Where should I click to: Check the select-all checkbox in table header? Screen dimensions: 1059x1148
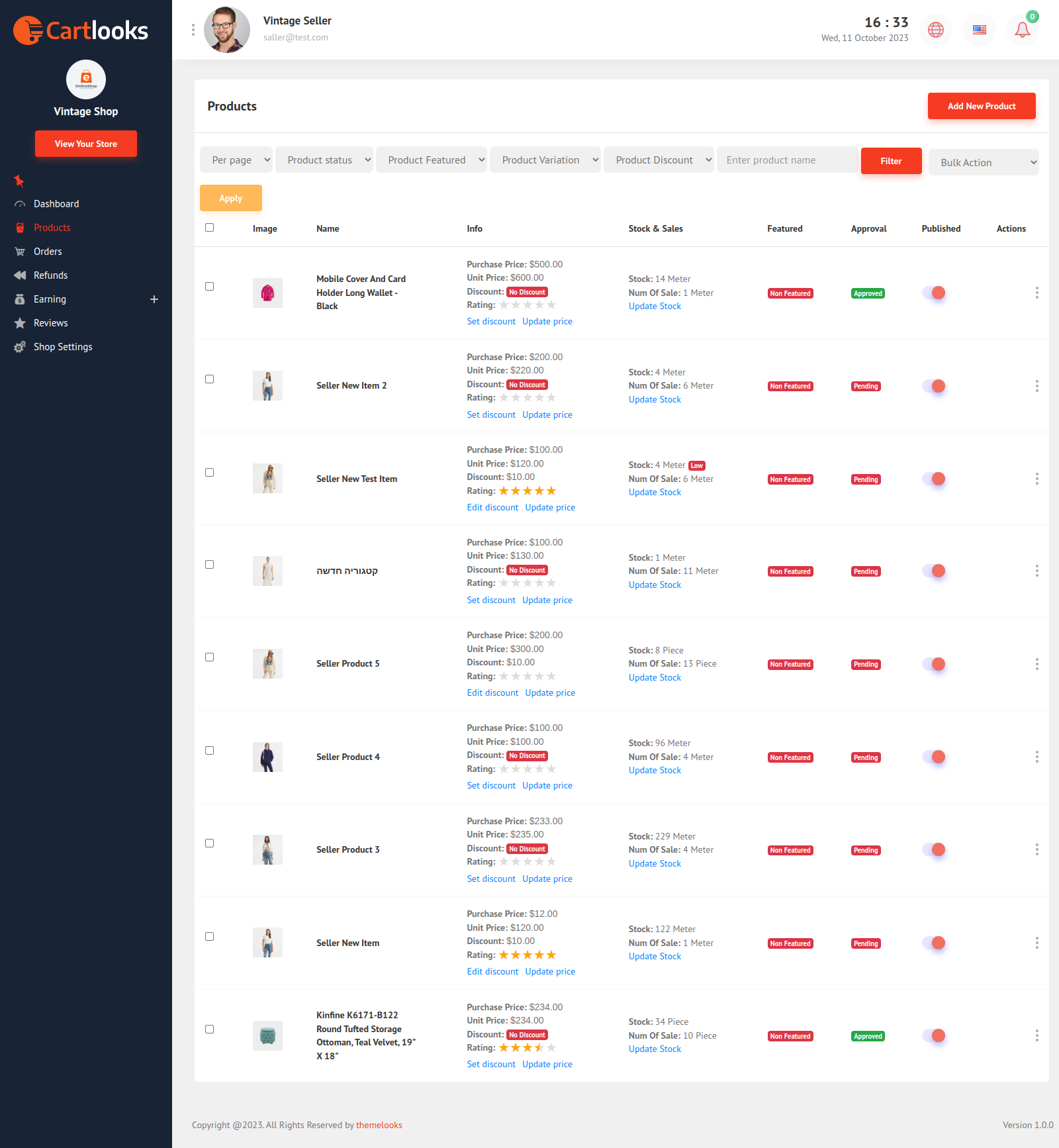(209, 227)
